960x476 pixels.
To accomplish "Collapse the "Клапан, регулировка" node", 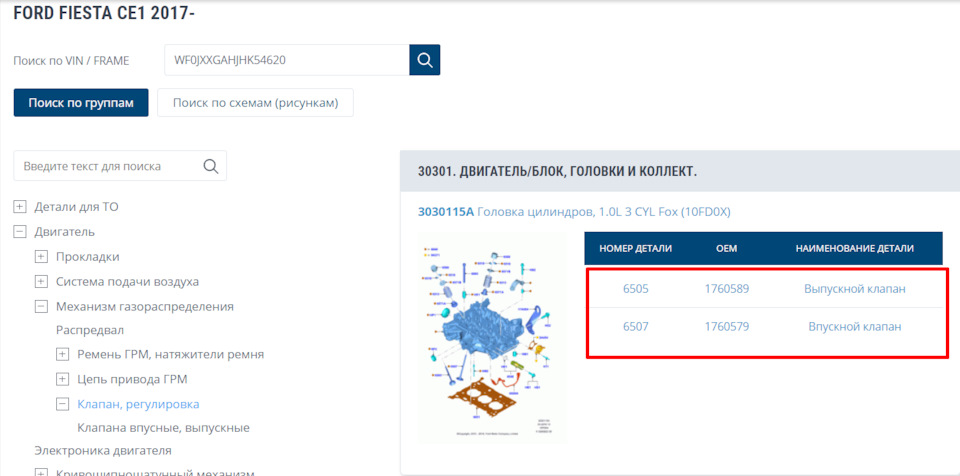I will click(62, 404).
